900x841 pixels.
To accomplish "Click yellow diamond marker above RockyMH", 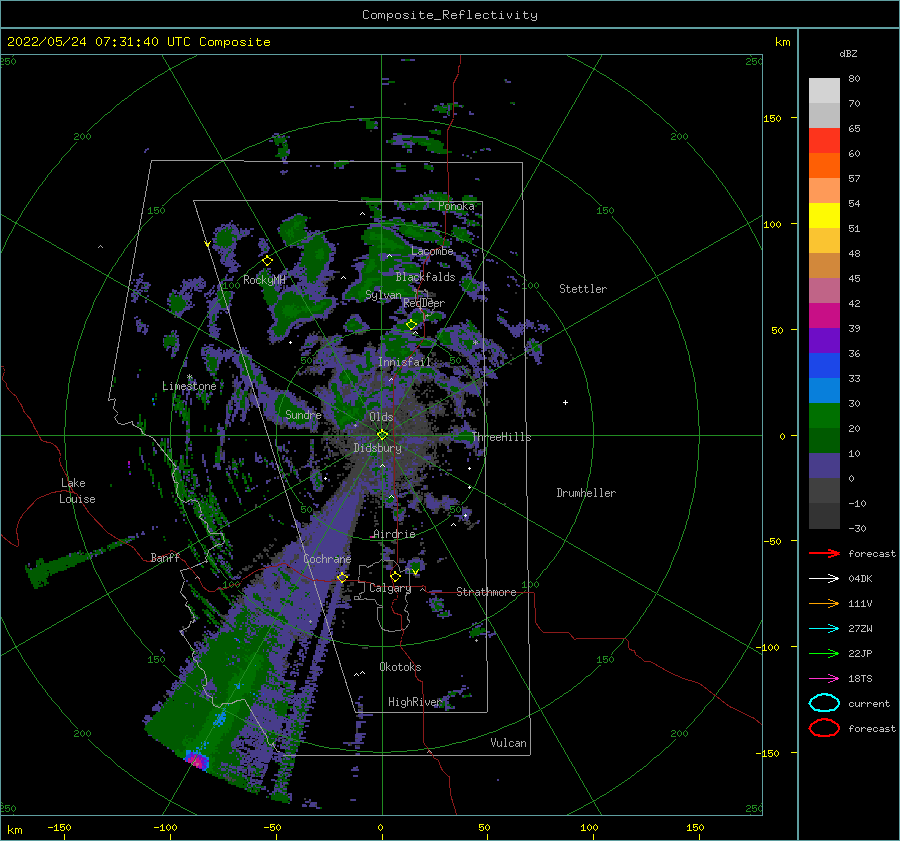I will coord(267,261).
